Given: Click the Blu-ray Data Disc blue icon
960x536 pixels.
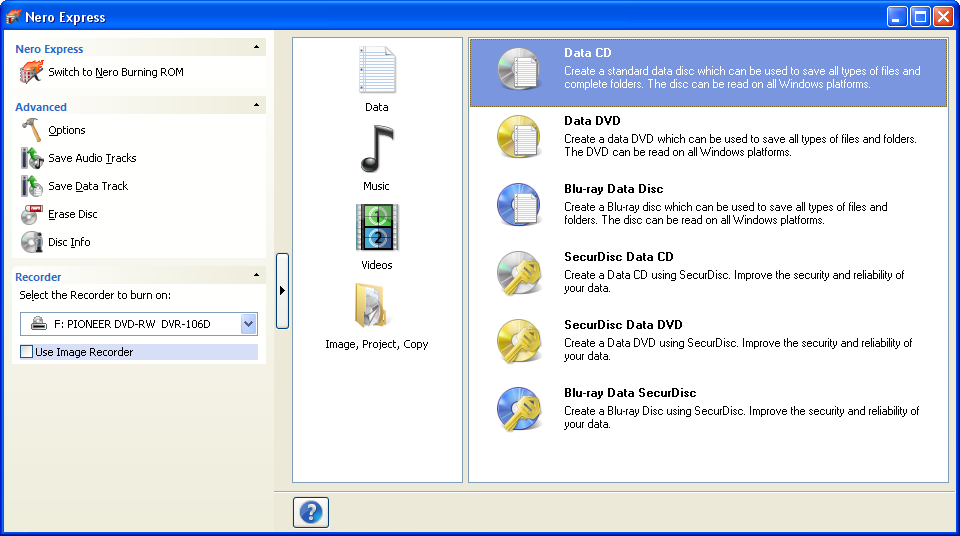Looking at the screenshot, I should coord(519,205).
